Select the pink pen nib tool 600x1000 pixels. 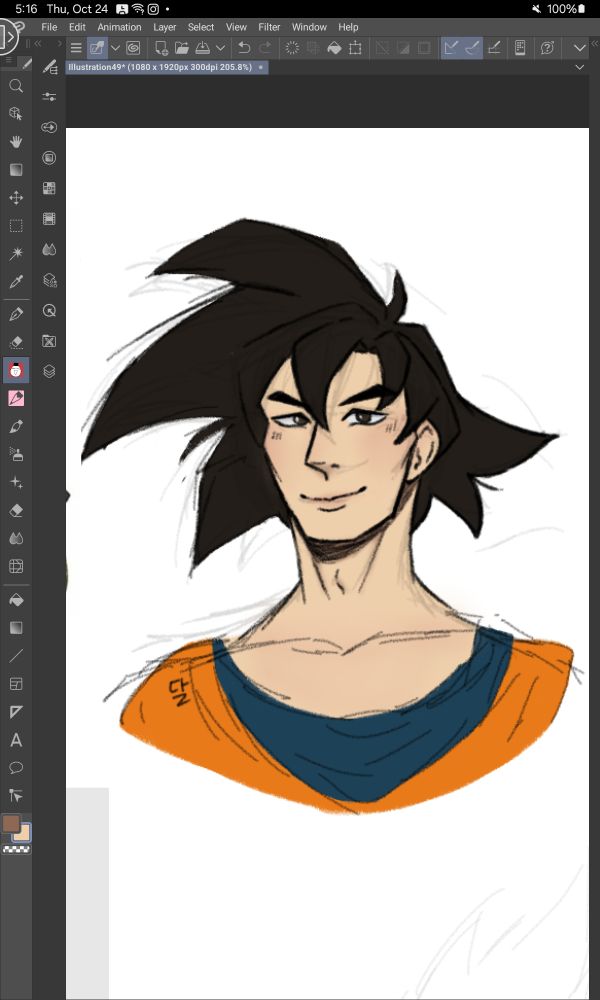click(16, 398)
